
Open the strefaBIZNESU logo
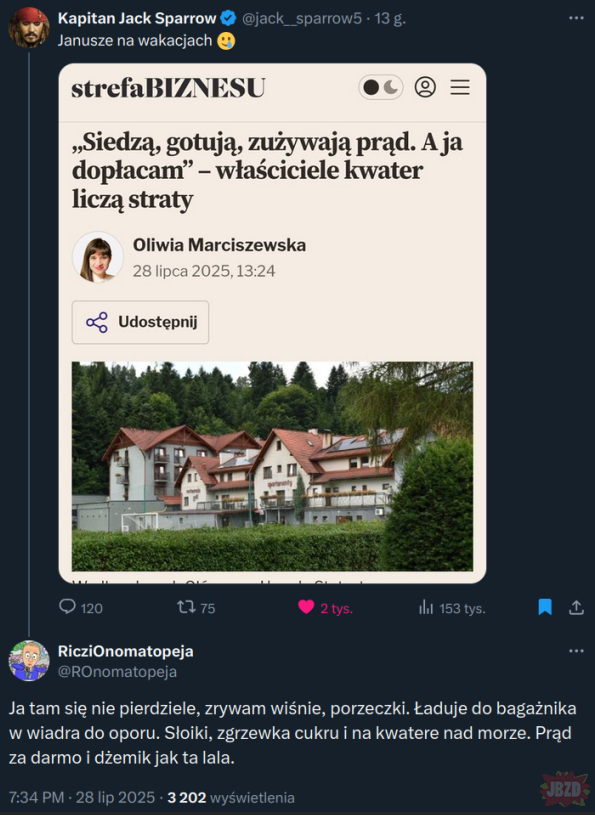tap(168, 88)
